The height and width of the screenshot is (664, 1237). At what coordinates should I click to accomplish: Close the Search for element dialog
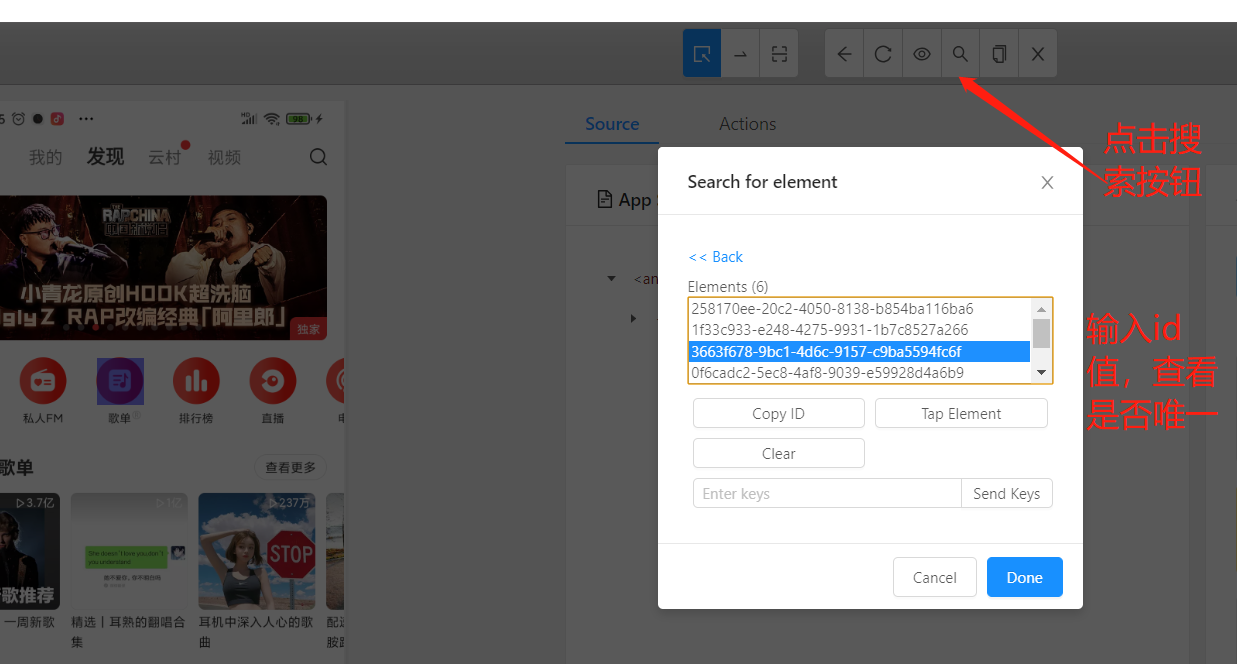click(1047, 182)
